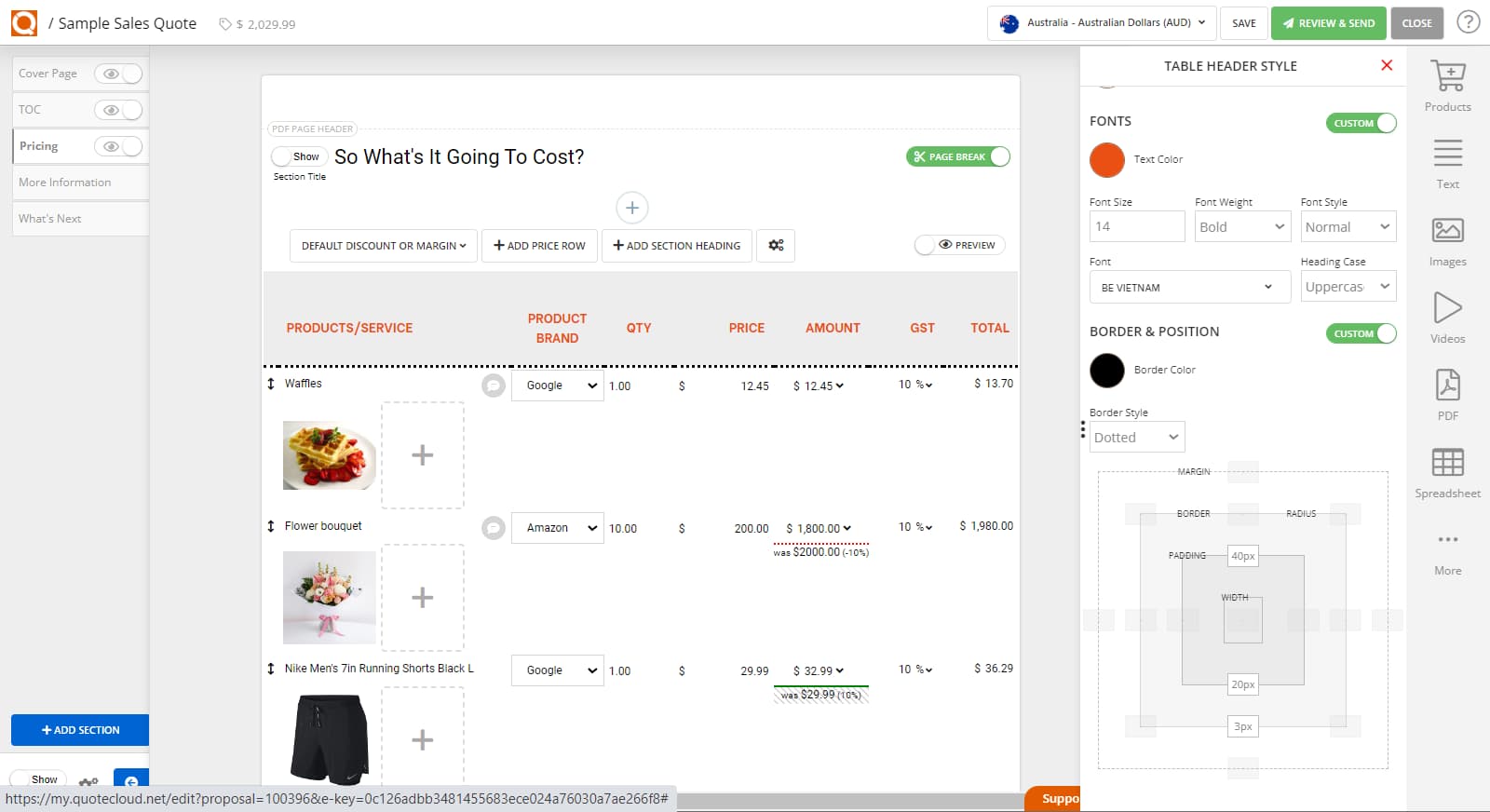The image size is (1490, 812).
Task: Open the Heading Case Uppercase dropdown
Action: click(1348, 287)
